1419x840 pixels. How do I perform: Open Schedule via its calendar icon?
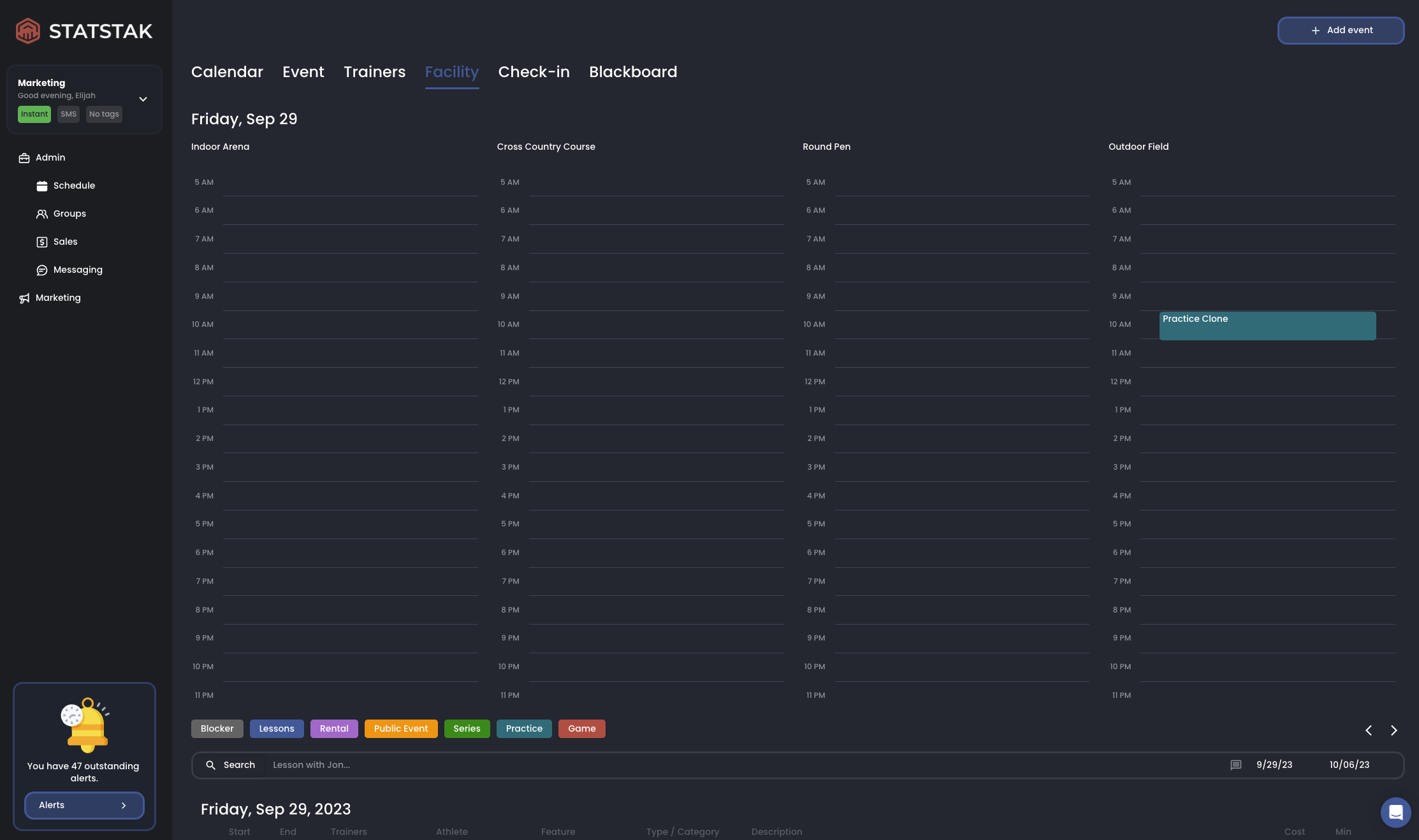point(42,186)
